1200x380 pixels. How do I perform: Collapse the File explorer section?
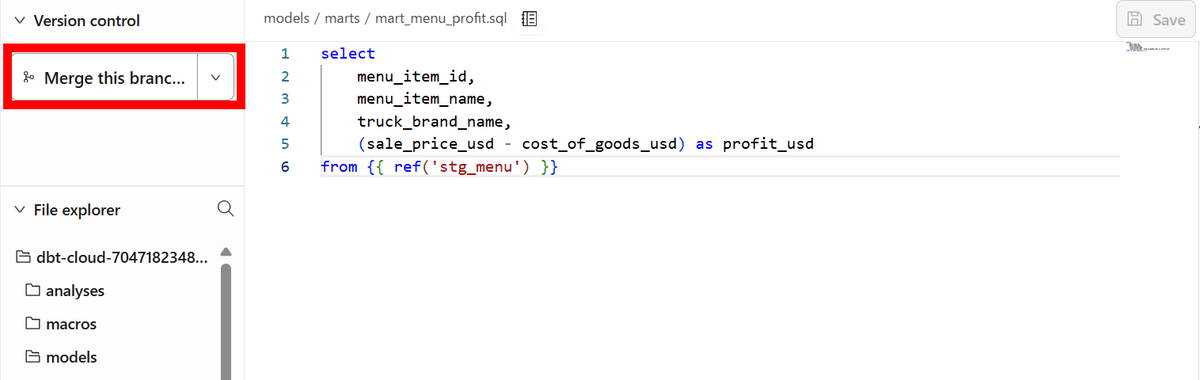pyautogui.click(x=20, y=210)
